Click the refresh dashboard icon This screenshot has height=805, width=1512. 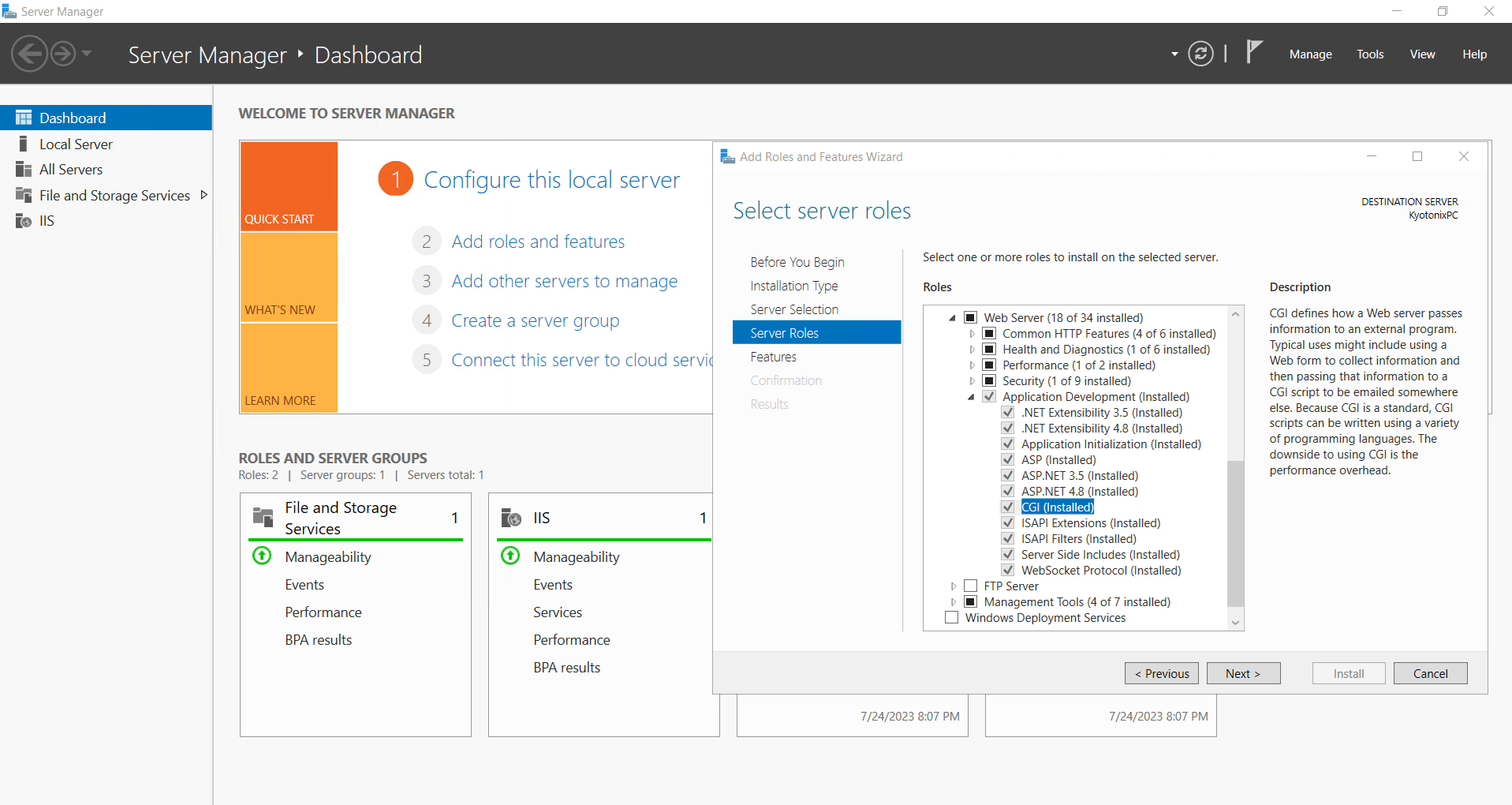(1200, 54)
